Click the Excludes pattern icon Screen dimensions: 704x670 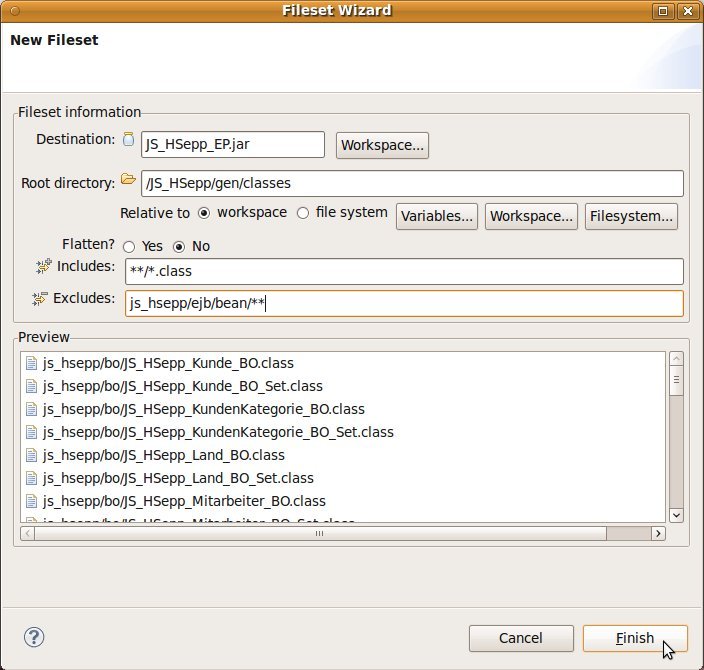pyautogui.click(x=40, y=298)
